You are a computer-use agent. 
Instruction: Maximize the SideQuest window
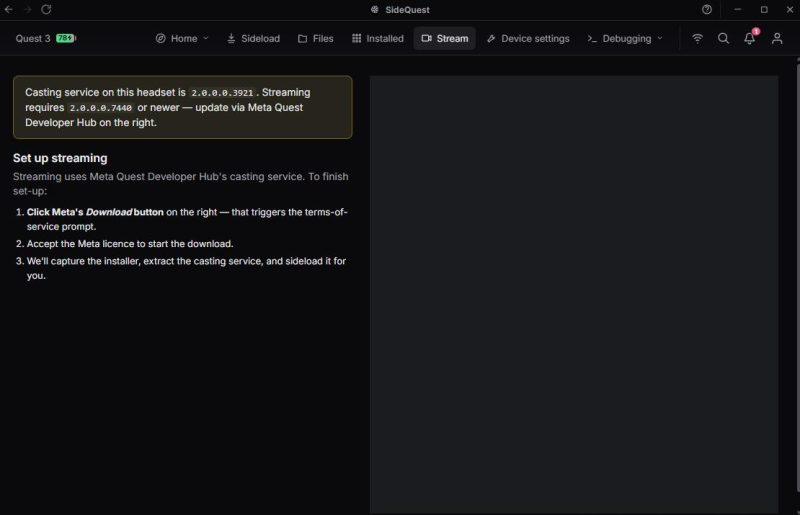(764, 10)
